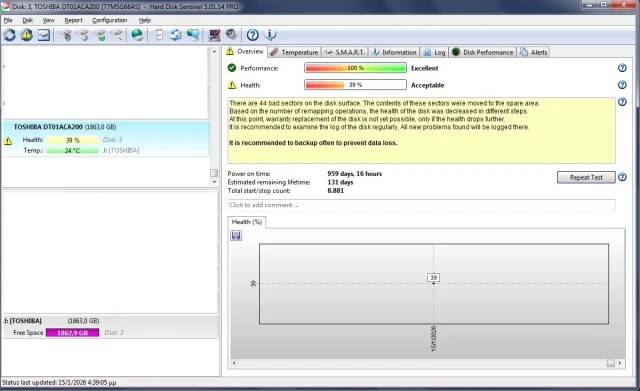This screenshot has width=640, height=391.
Task: Click the Health 39 % bar in Overview
Action: coord(356,85)
